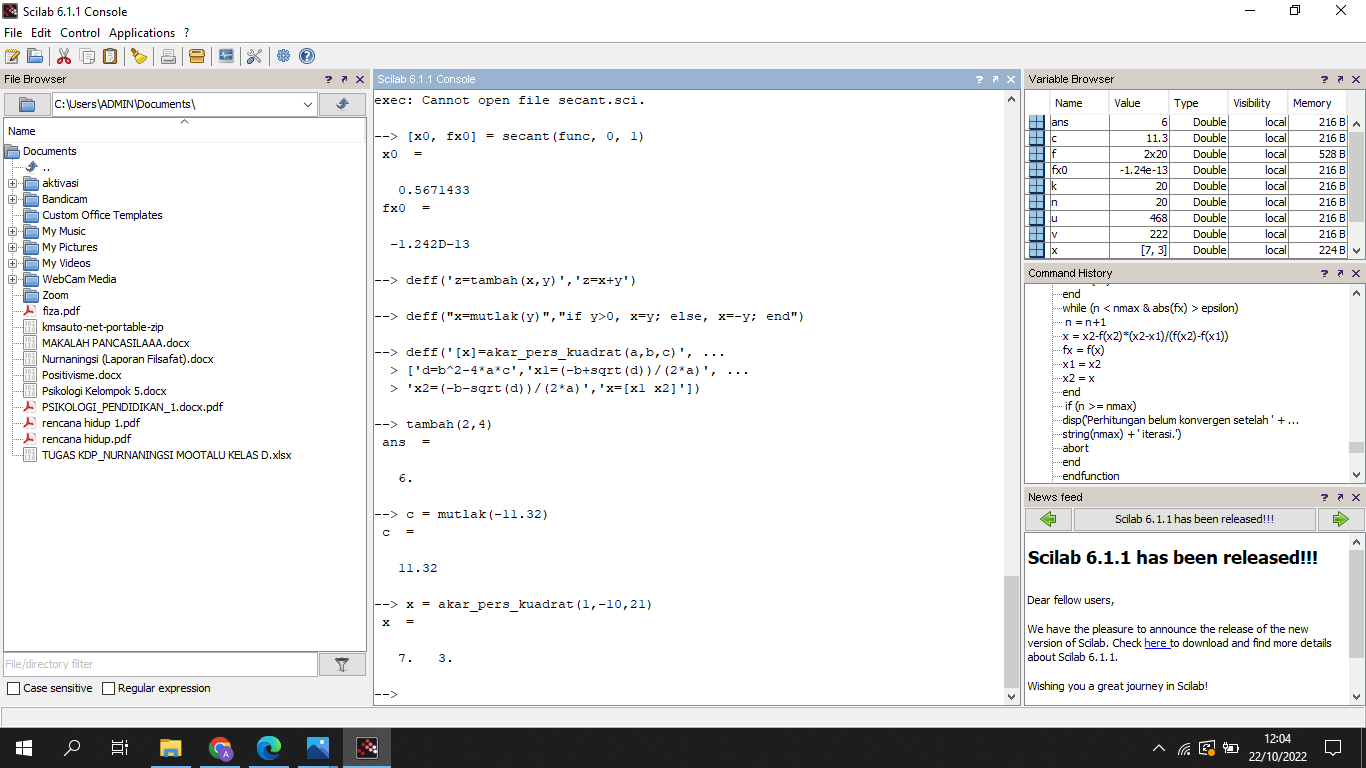The width and height of the screenshot is (1366, 768).
Task: Undock the Scilab Console panel
Action: [995, 79]
